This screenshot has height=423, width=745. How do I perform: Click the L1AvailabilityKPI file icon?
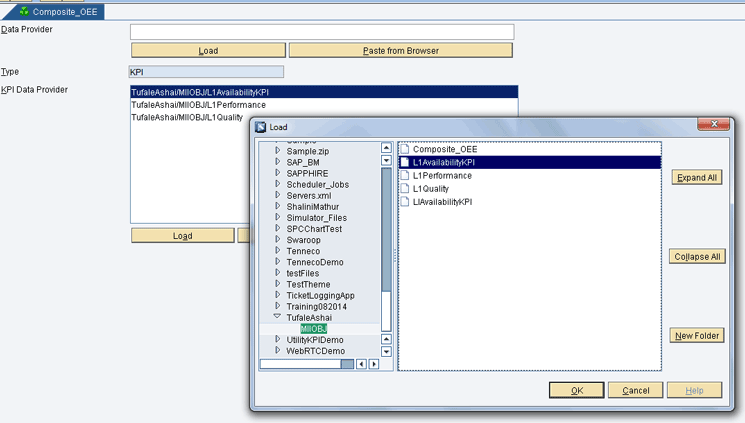click(x=405, y=162)
